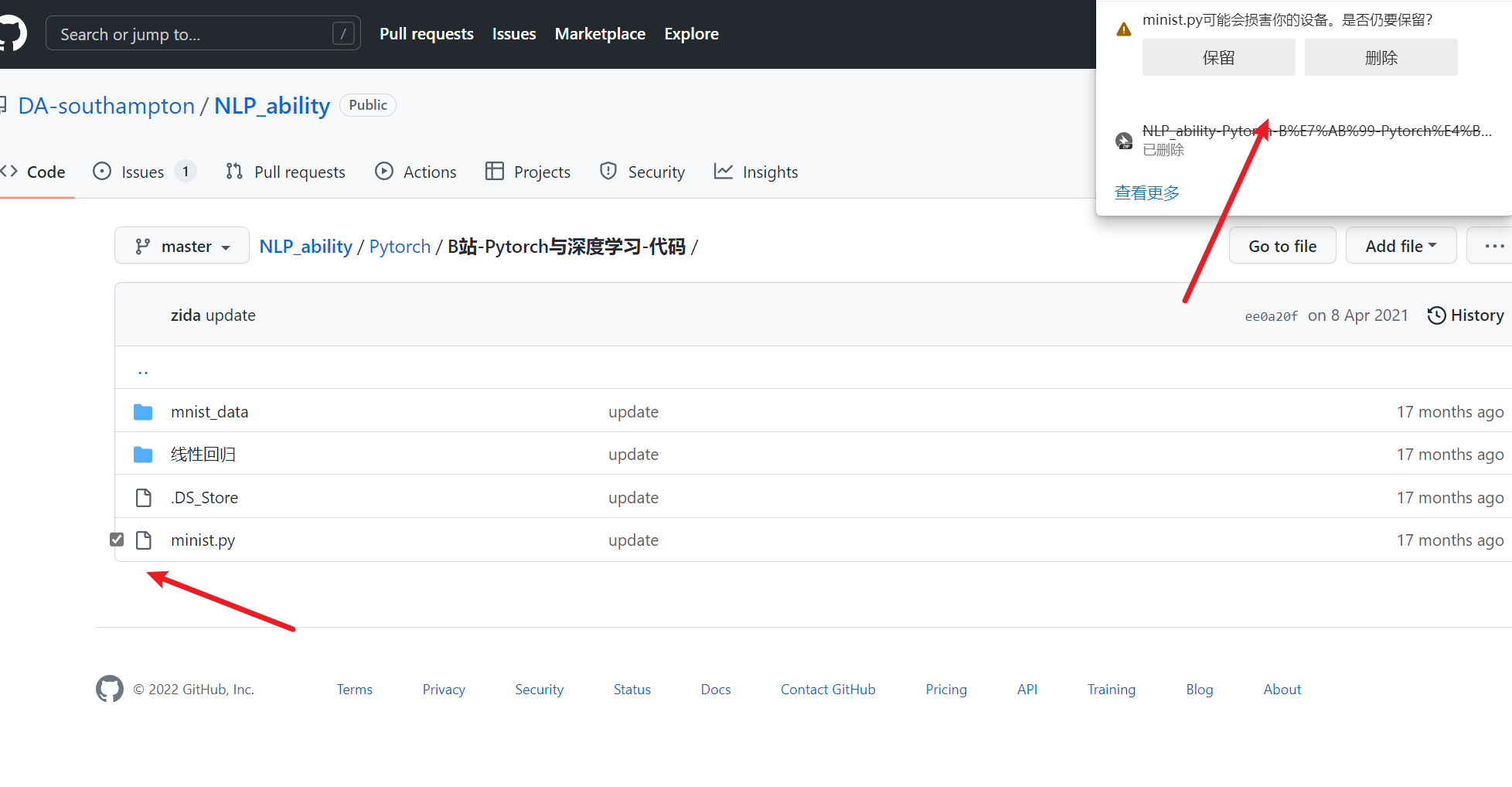Open the minist.py file
The width and height of the screenshot is (1512, 787).
tap(203, 540)
